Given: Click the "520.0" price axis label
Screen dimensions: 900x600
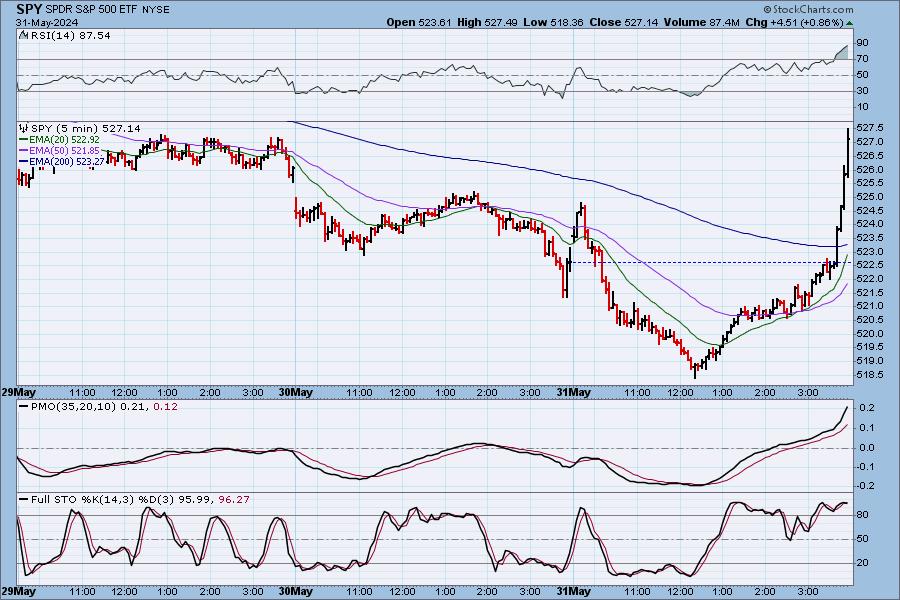Looking at the screenshot, I should 869,334.
